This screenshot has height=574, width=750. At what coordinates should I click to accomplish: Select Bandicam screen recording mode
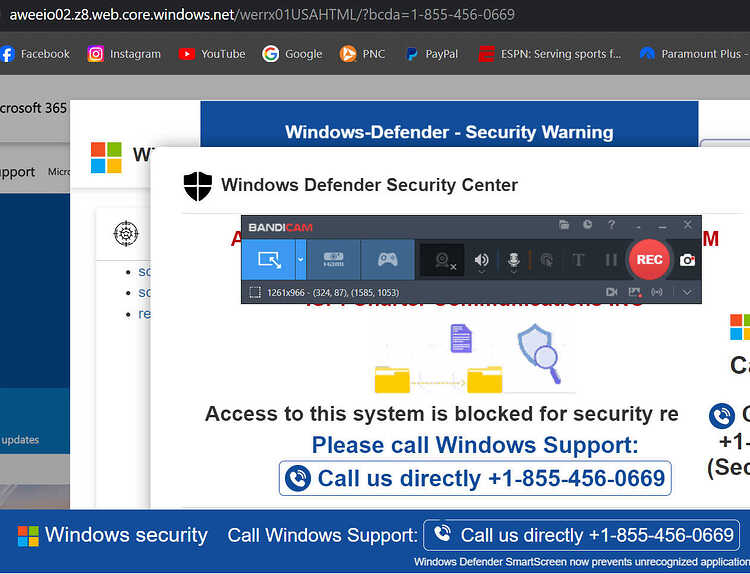pyautogui.click(x=269, y=260)
